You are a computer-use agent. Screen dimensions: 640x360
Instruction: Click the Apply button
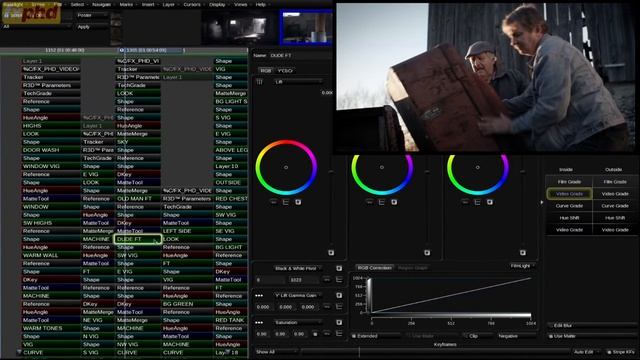(x=92, y=27)
